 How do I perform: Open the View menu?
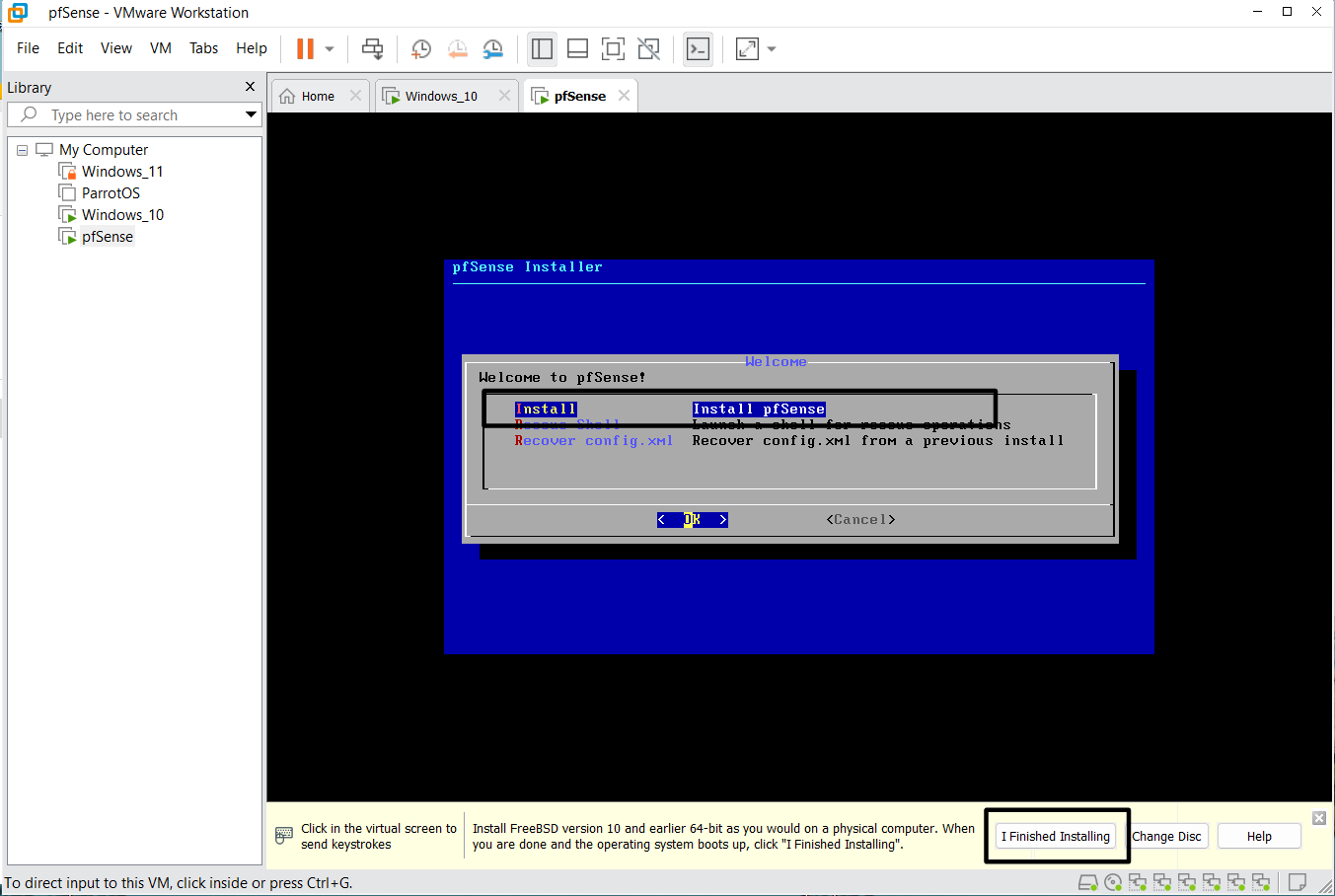[116, 48]
